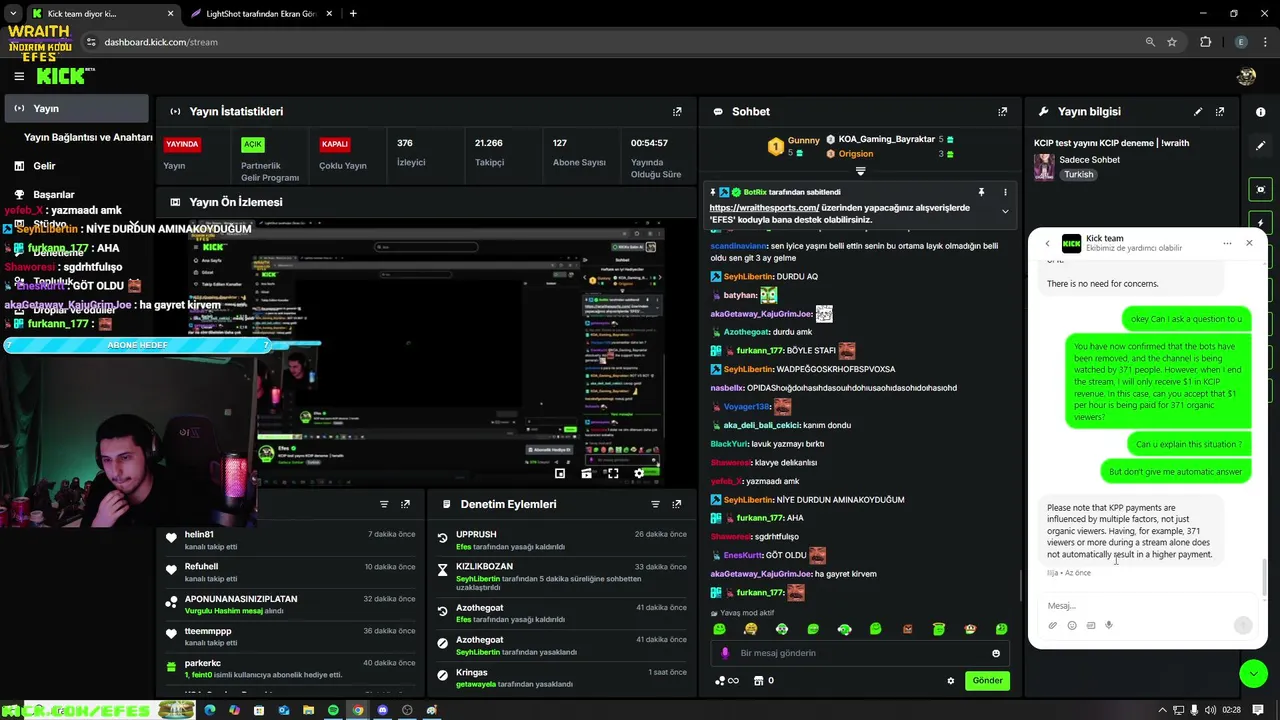
Task: Filter the Denetim Eylemleri list
Action: pyautogui.click(x=655, y=504)
